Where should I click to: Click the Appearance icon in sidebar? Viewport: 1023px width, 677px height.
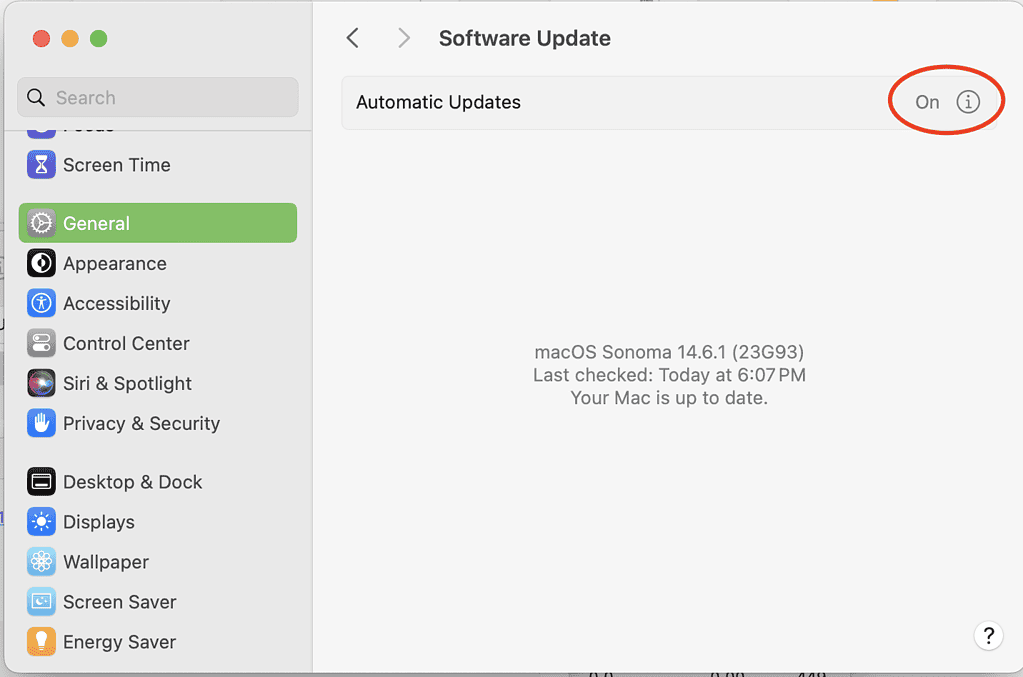(41, 263)
